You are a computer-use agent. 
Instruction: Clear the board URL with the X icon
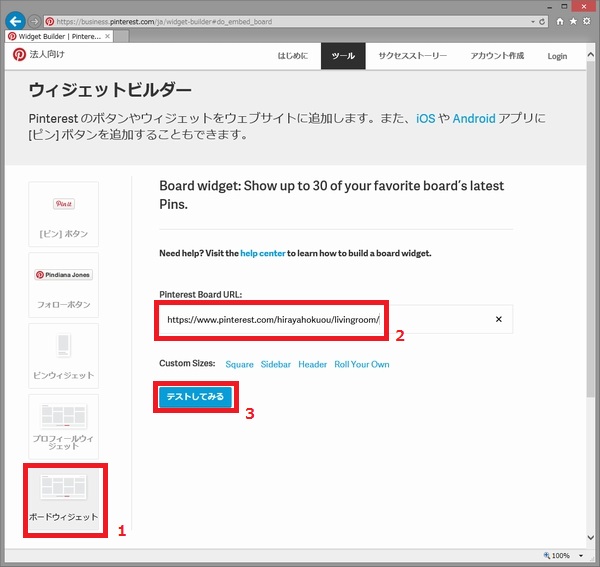(x=498, y=320)
